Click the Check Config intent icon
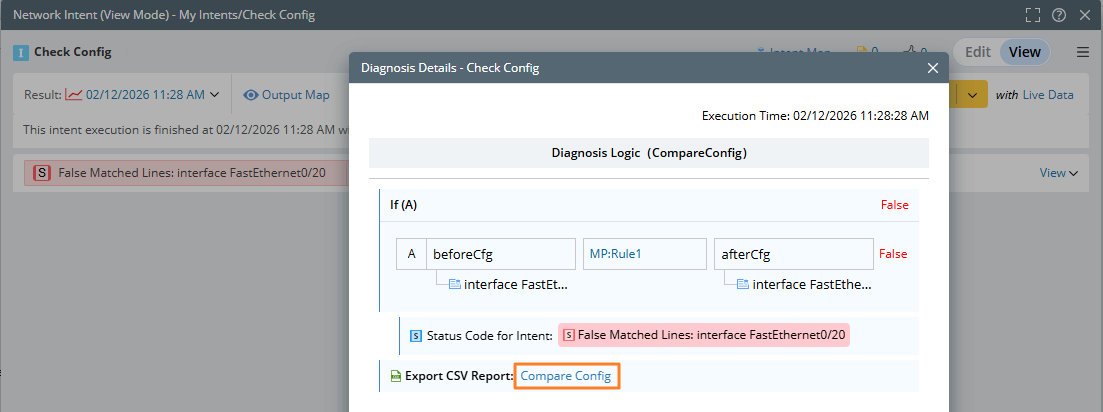 click(20, 52)
